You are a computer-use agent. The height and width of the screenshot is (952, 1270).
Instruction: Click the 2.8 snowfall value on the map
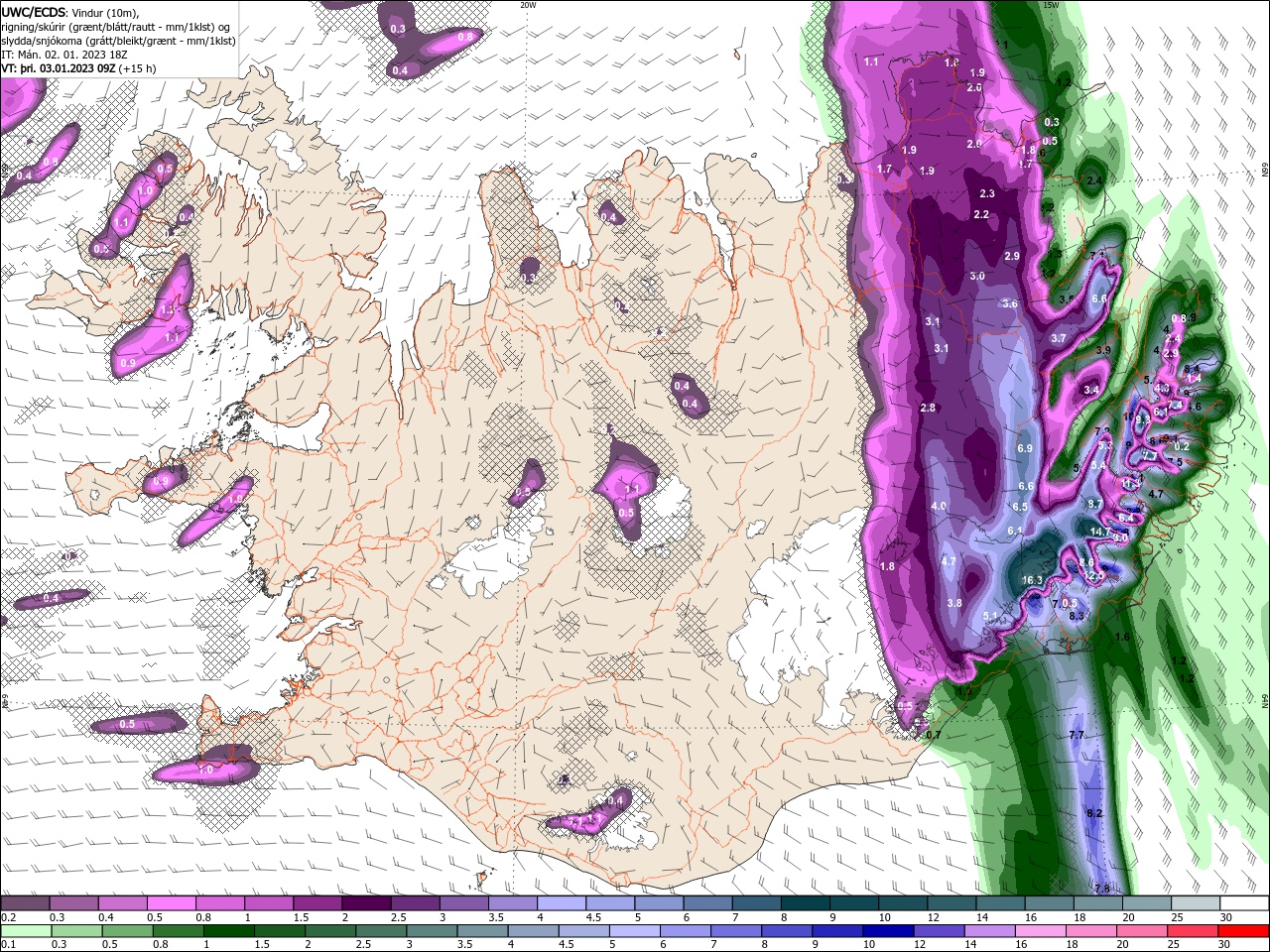pyautogui.click(x=928, y=408)
